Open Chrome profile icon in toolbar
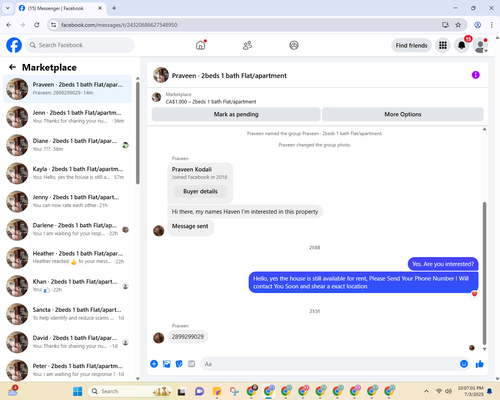Viewport: 500px width, 400px height. [477, 25]
